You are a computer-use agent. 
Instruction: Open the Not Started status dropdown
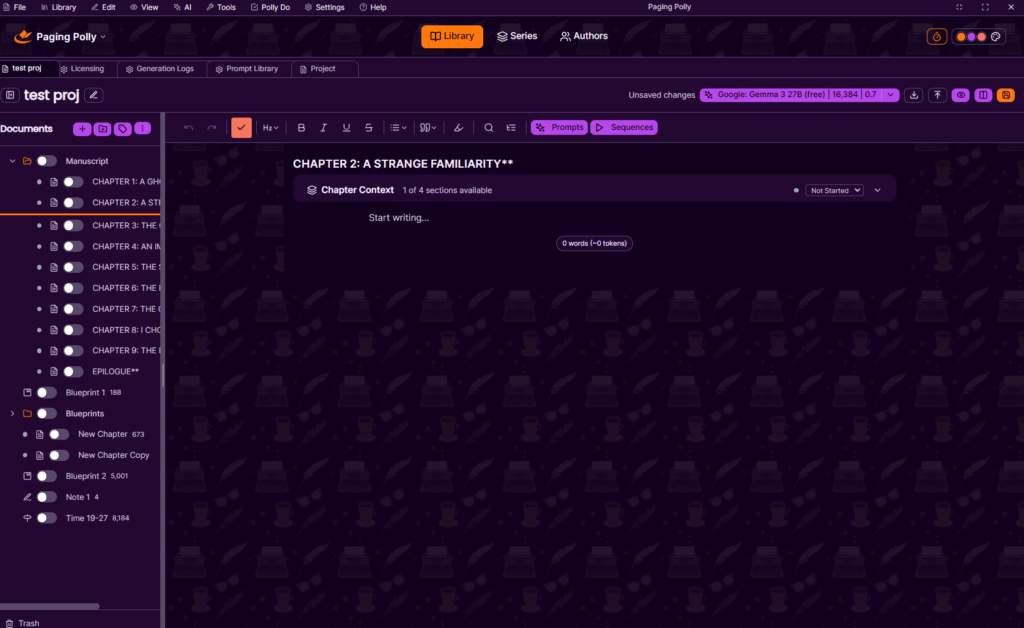[x=834, y=189]
